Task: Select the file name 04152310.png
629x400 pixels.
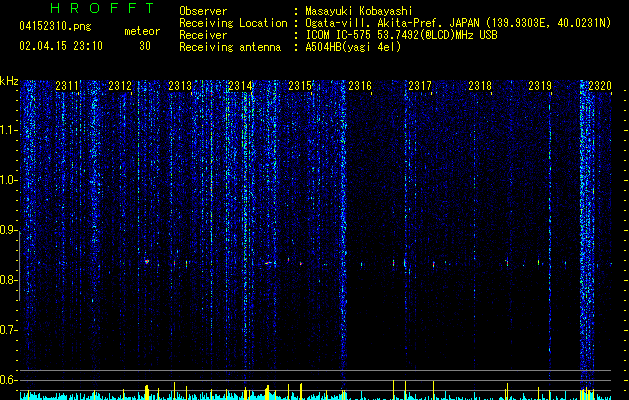Action: click(55, 26)
